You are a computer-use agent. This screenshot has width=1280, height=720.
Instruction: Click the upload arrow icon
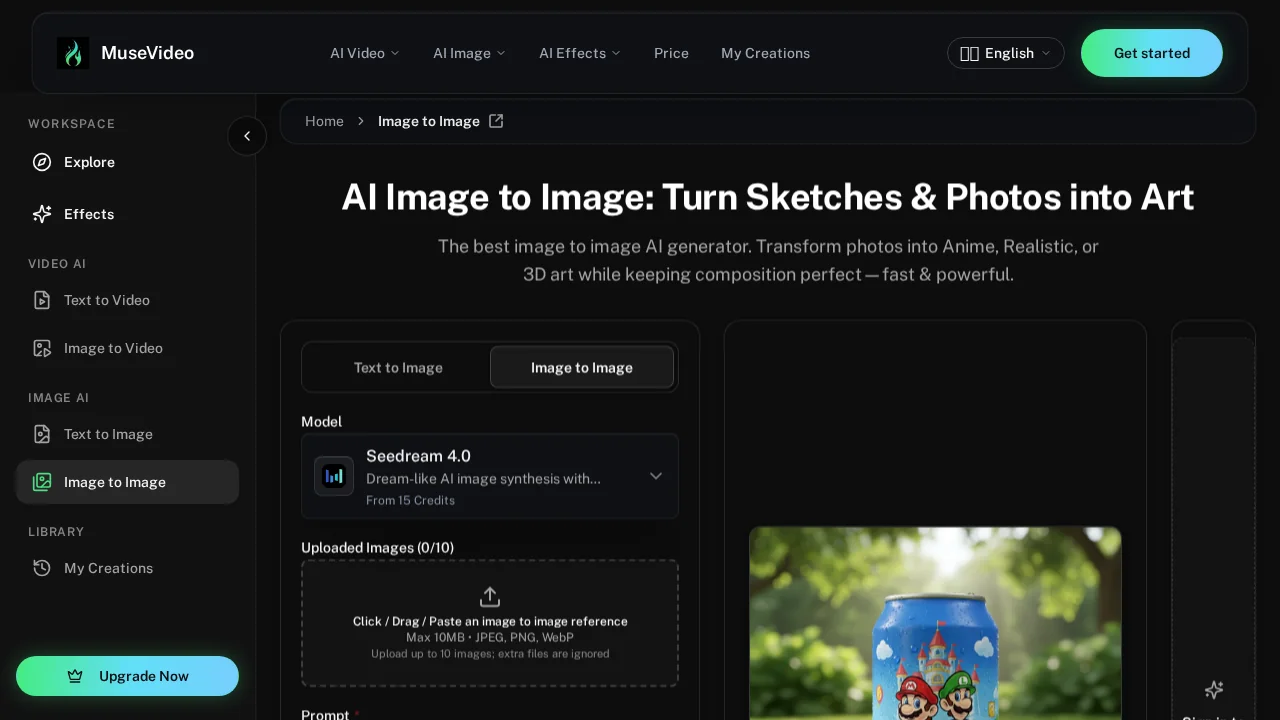pos(490,596)
